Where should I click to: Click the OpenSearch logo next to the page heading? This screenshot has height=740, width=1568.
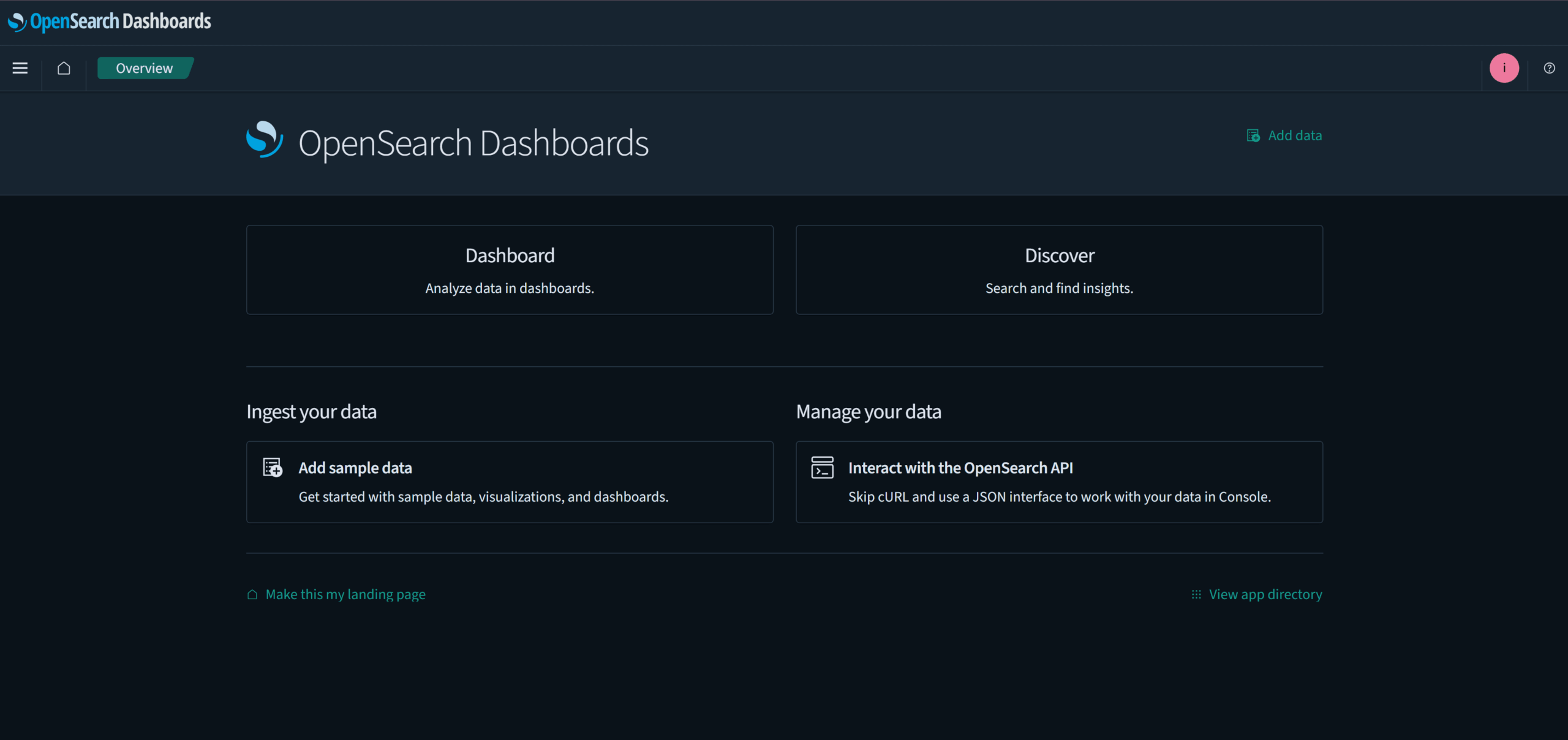tap(264, 140)
